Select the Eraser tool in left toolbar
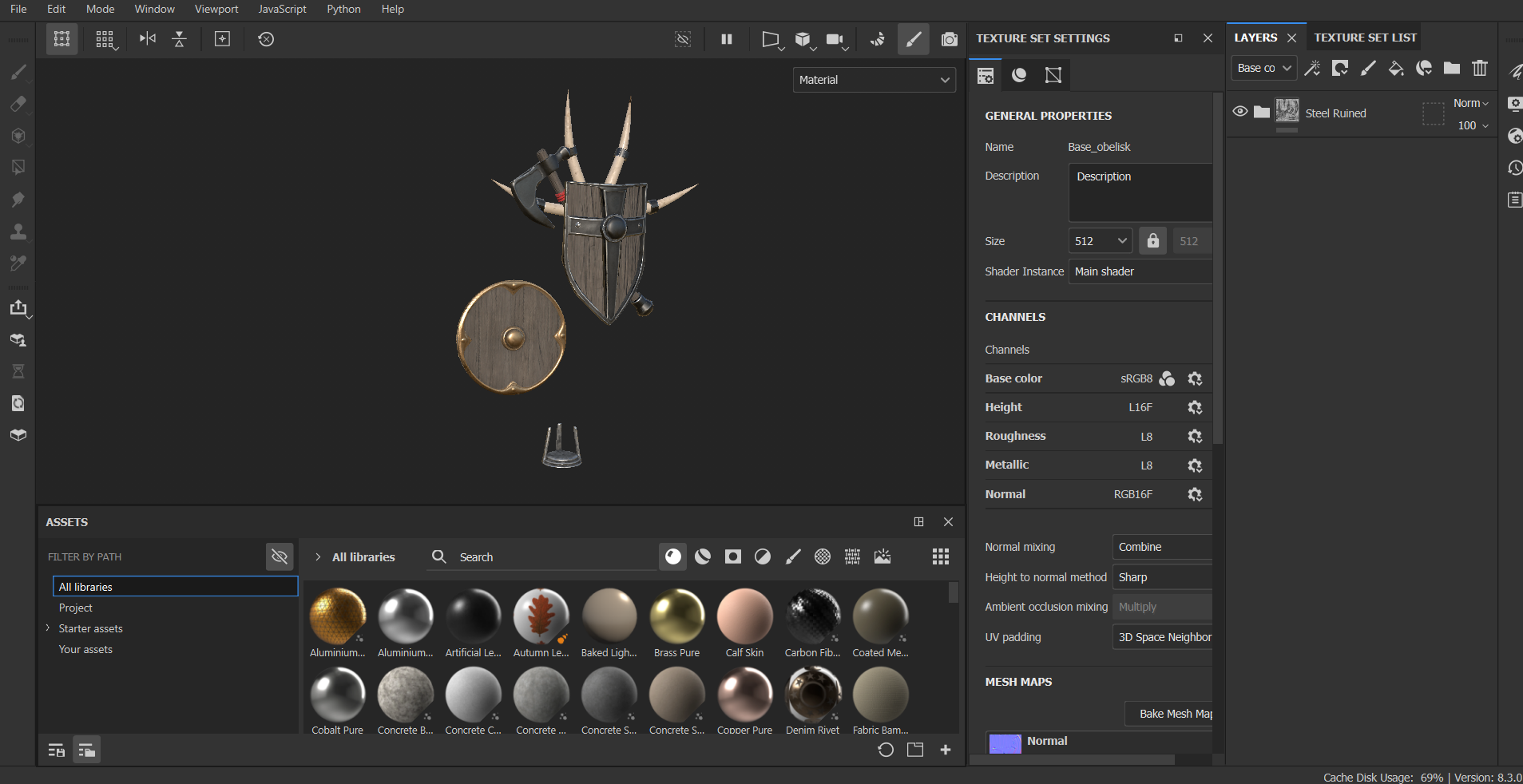The height and width of the screenshot is (784, 1523). (x=18, y=104)
